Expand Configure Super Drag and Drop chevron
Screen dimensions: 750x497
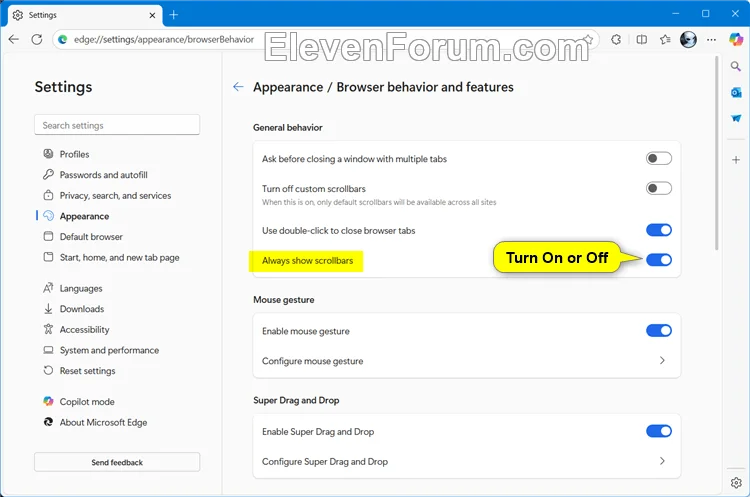pos(662,461)
